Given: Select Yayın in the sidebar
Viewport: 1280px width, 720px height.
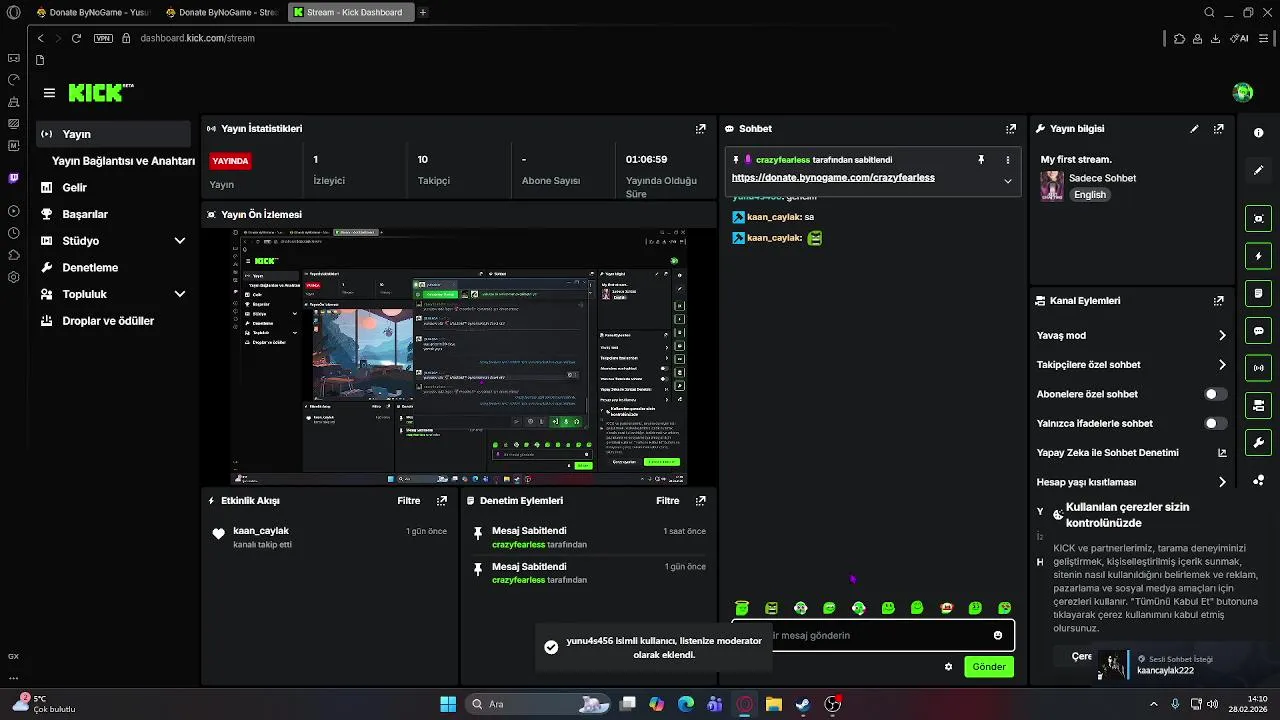Looking at the screenshot, I should [113, 134].
